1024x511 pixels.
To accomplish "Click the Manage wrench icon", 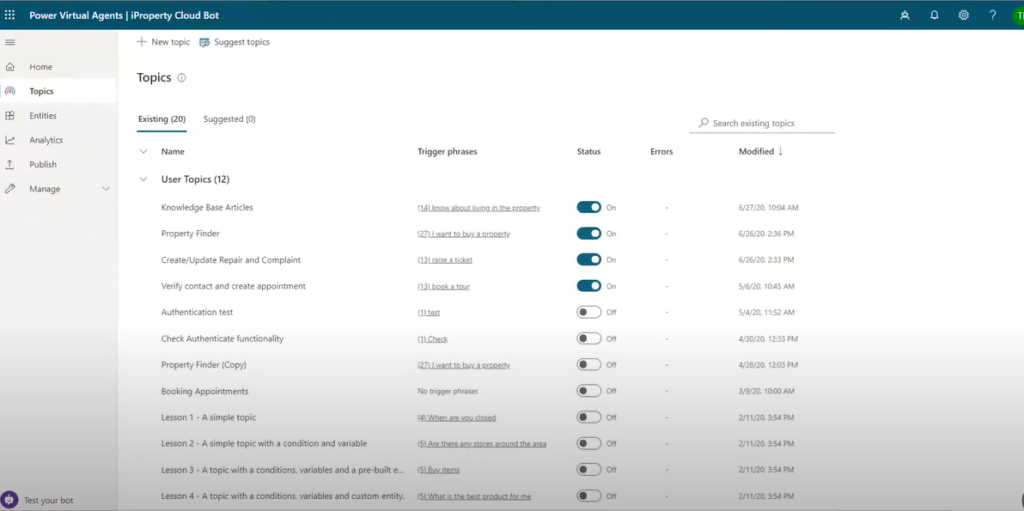I will coord(10,189).
